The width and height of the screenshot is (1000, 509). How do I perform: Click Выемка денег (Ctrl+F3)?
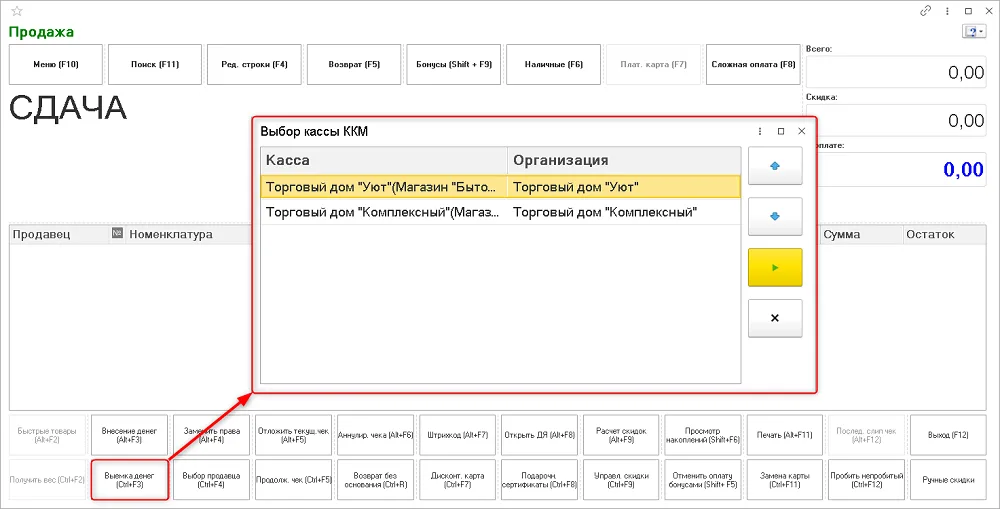tap(129, 480)
